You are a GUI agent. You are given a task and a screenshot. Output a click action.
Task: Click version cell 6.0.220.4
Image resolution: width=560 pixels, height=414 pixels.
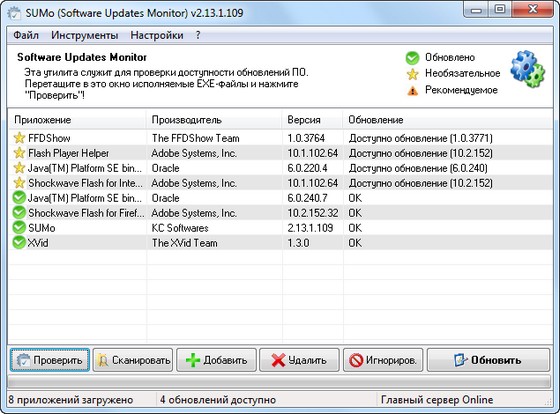pyautogui.click(x=308, y=168)
